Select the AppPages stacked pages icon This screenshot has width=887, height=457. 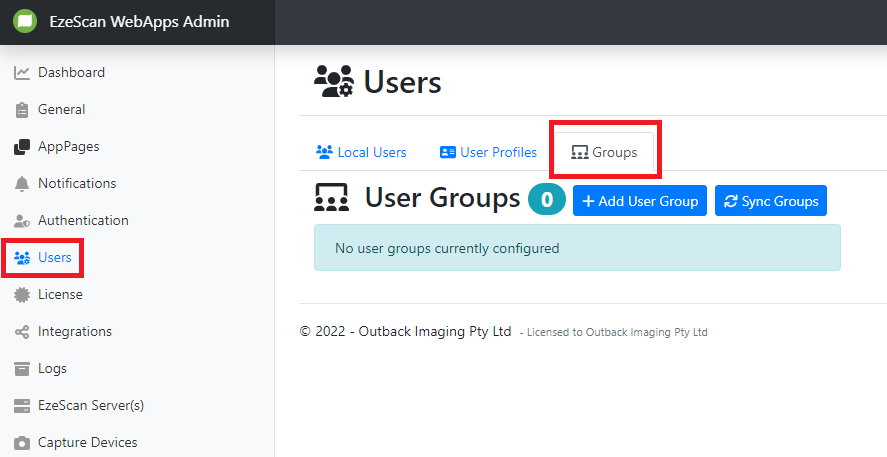[x=22, y=147]
